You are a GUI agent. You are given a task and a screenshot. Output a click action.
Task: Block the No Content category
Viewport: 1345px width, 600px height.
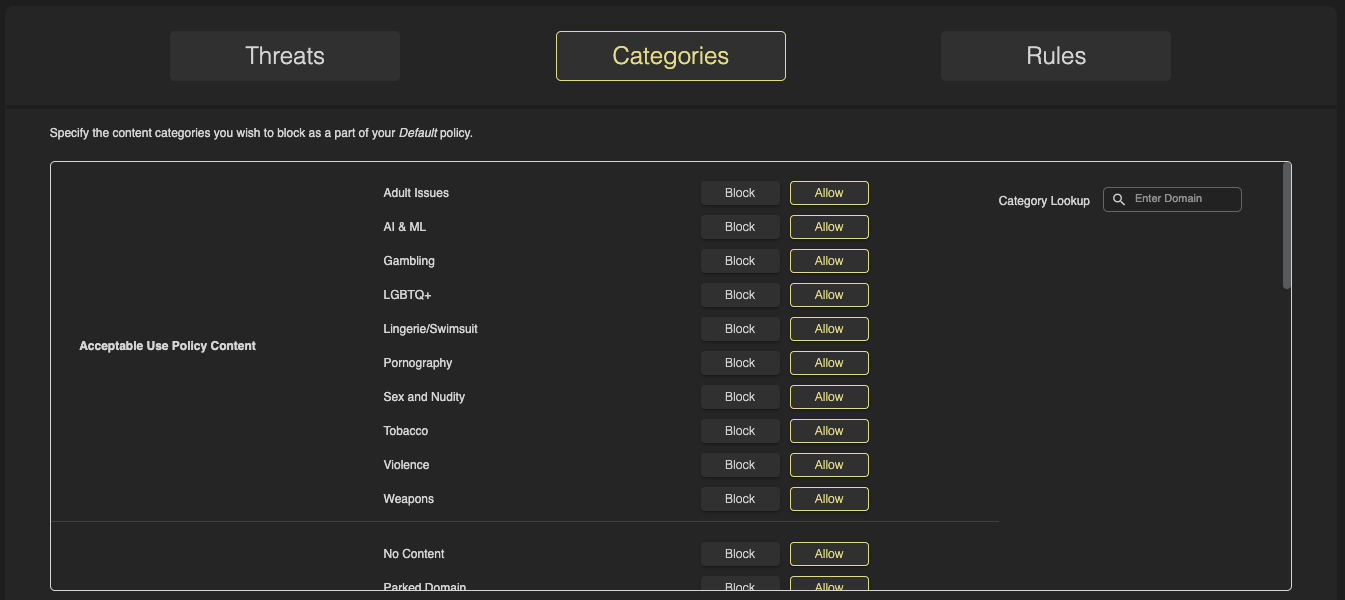point(739,554)
